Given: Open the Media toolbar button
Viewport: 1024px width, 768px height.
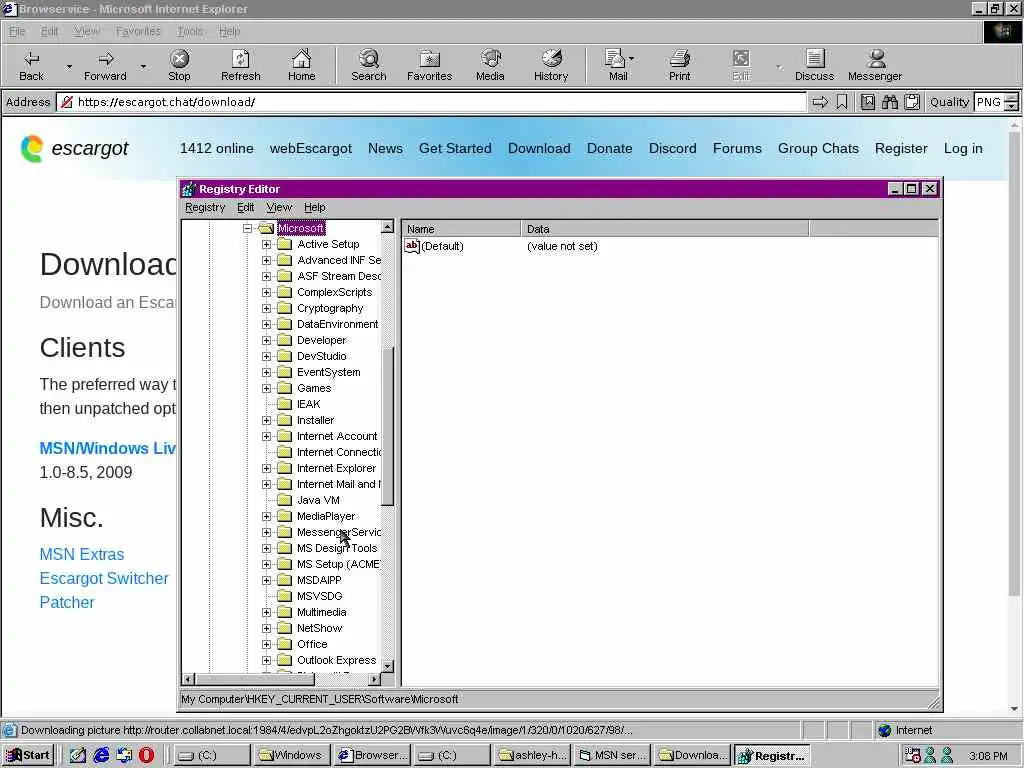Looking at the screenshot, I should pyautogui.click(x=490, y=65).
